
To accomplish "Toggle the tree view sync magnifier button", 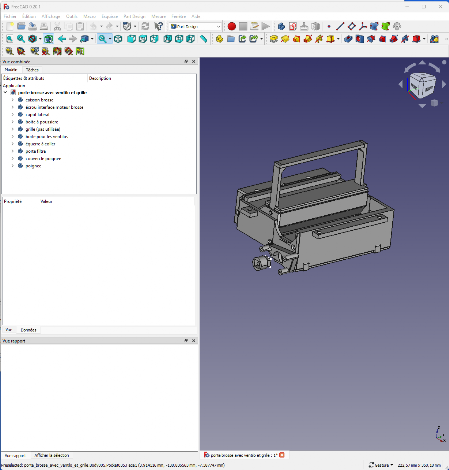I will point(102,39).
